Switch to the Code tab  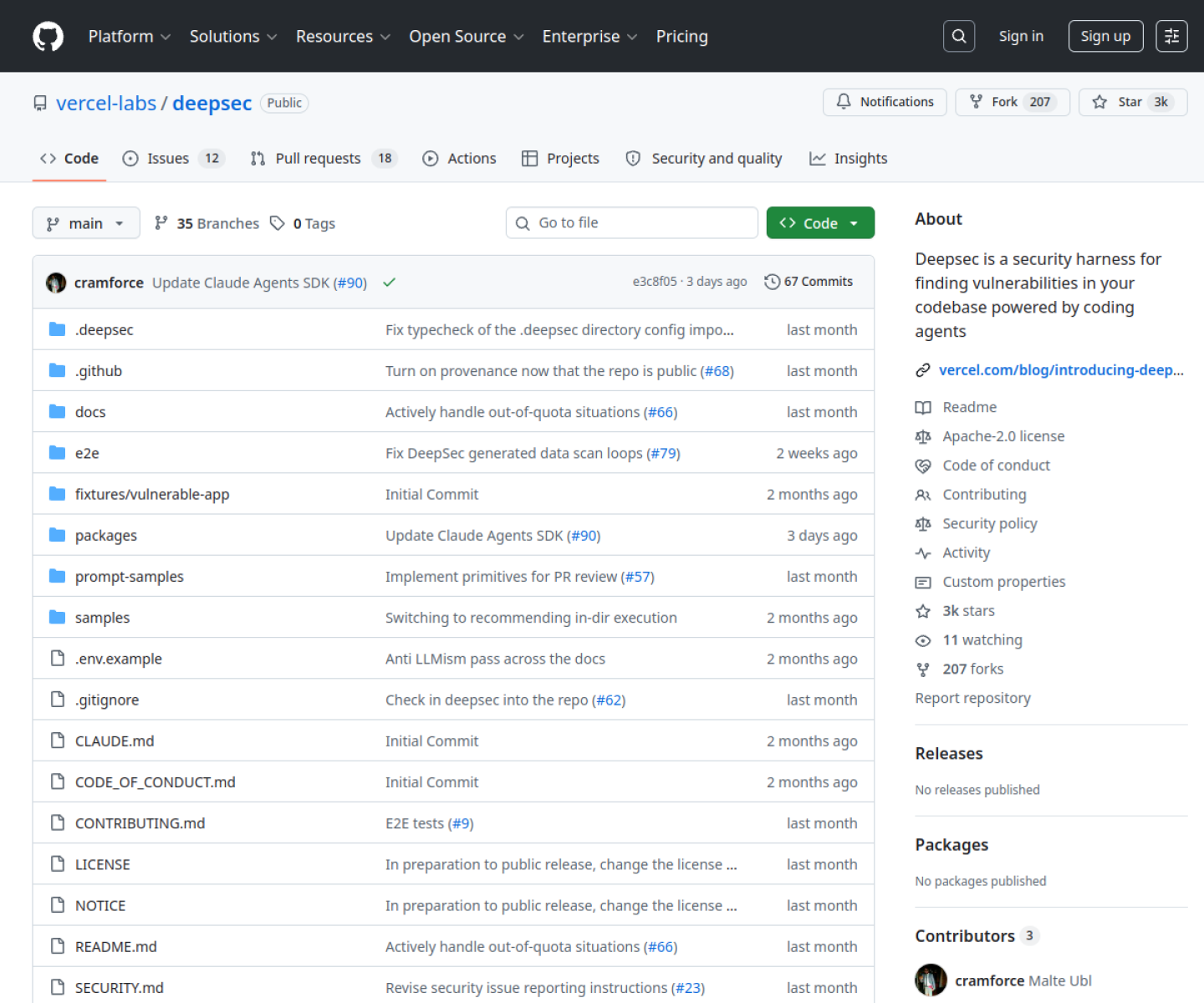tap(69, 159)
